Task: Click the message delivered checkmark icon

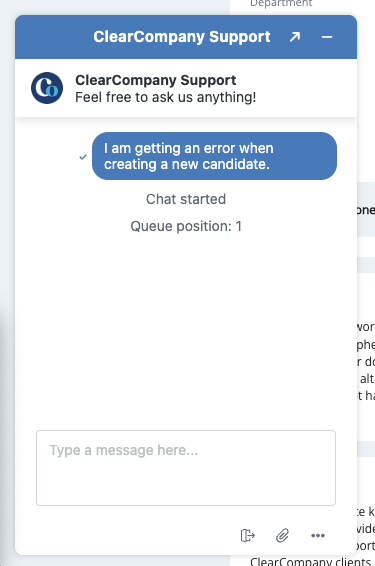Action: (83, 157)
